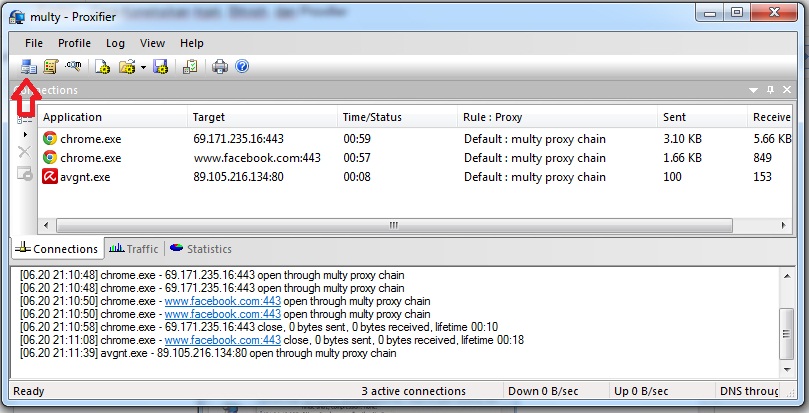Click target cell 89.105.216.134:80
This screenshot has width=809, height=413.
[x=238, y=177]
